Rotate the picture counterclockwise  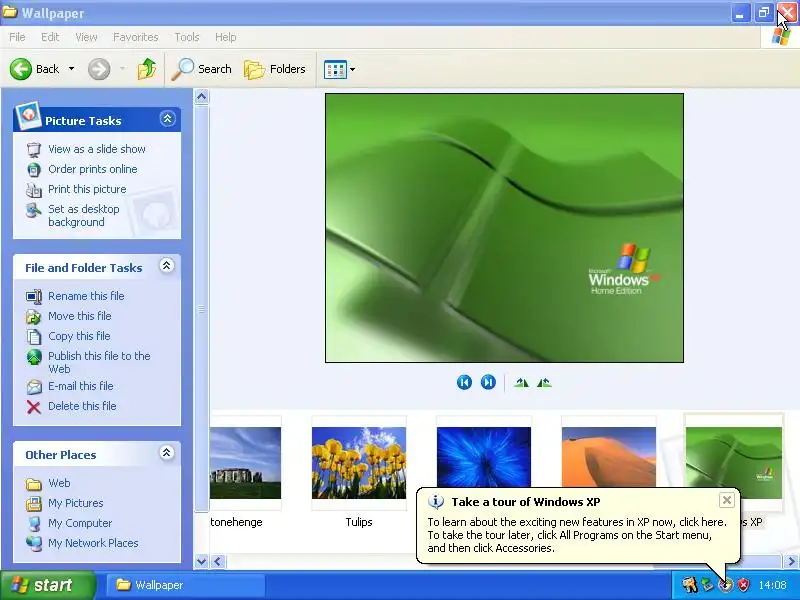(544, 383)
